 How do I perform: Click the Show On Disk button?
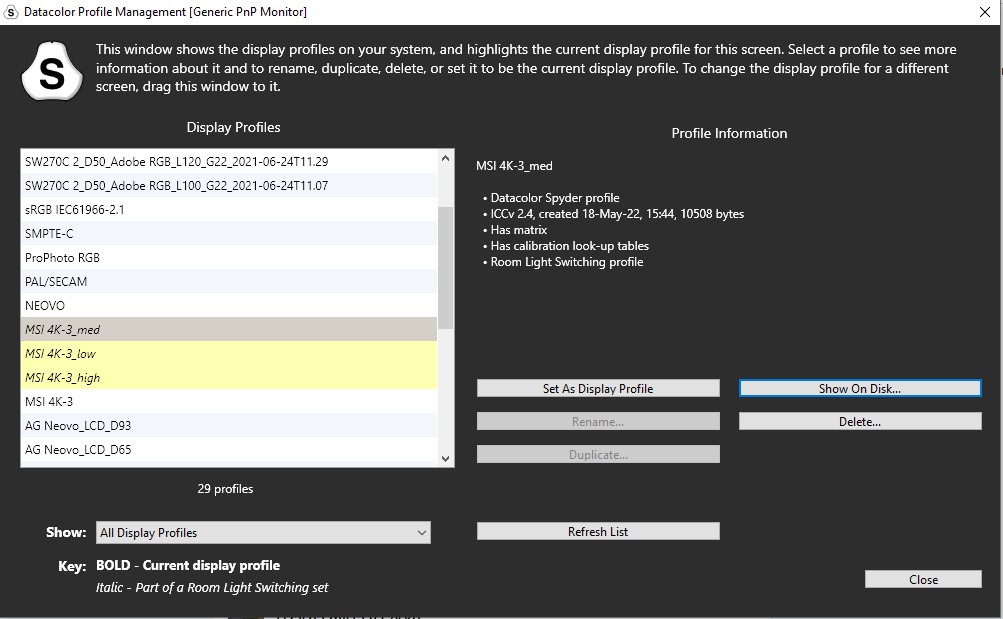point(860,388)
